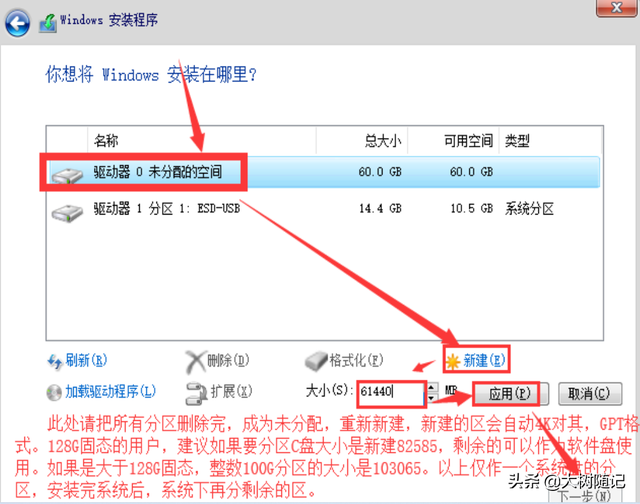
Task: Click the 下一步(N) next button
Action: [x=585, y=495]
